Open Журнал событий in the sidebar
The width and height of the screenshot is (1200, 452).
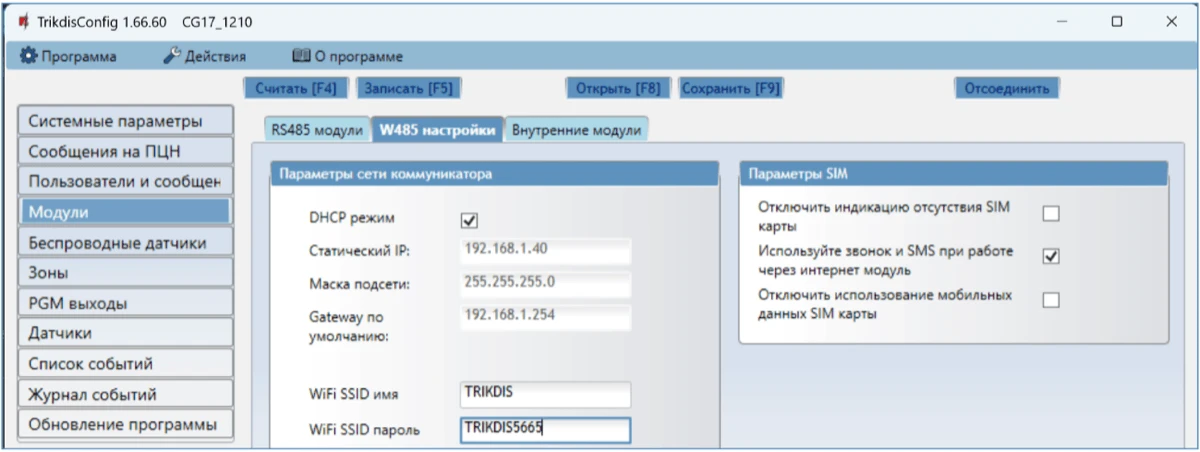click(x=125, y=394)
